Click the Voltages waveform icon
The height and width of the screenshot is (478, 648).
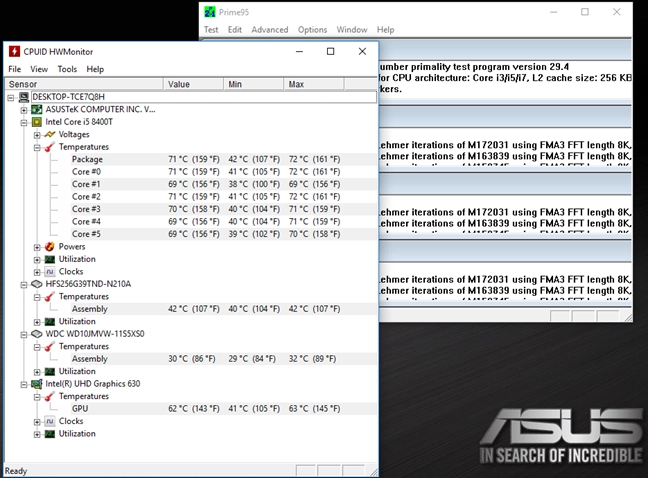(x=50, y=134)
